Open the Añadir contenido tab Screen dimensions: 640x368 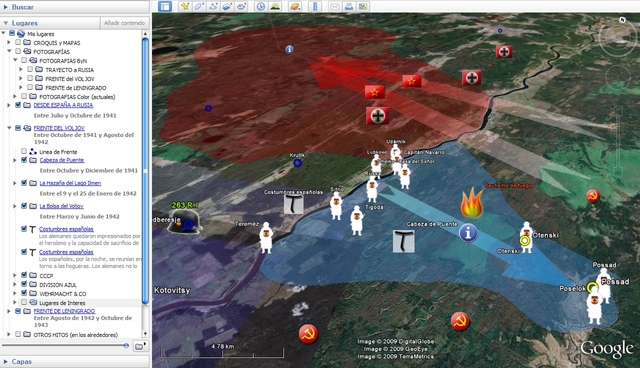click(x=124, y=23)
